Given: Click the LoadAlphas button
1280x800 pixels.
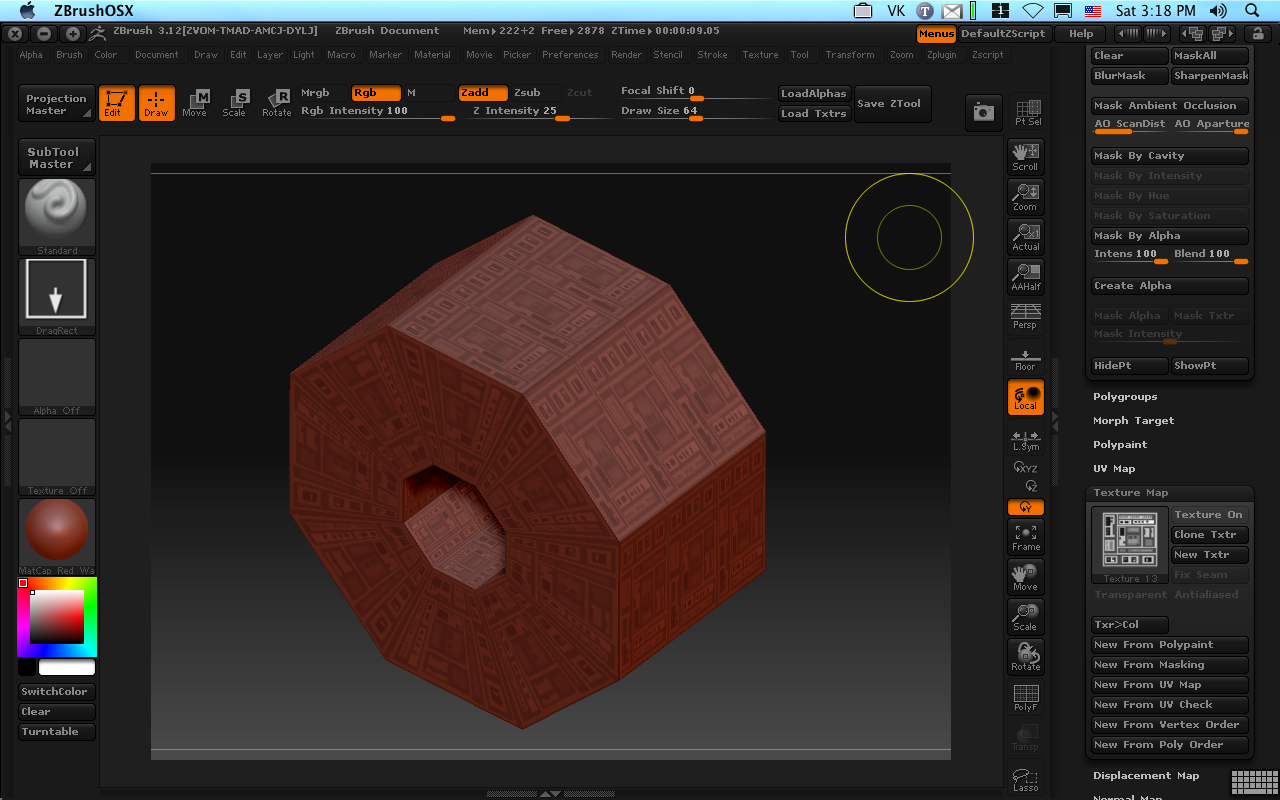Looking at the screenshot, I should click(x=814, y=94).
